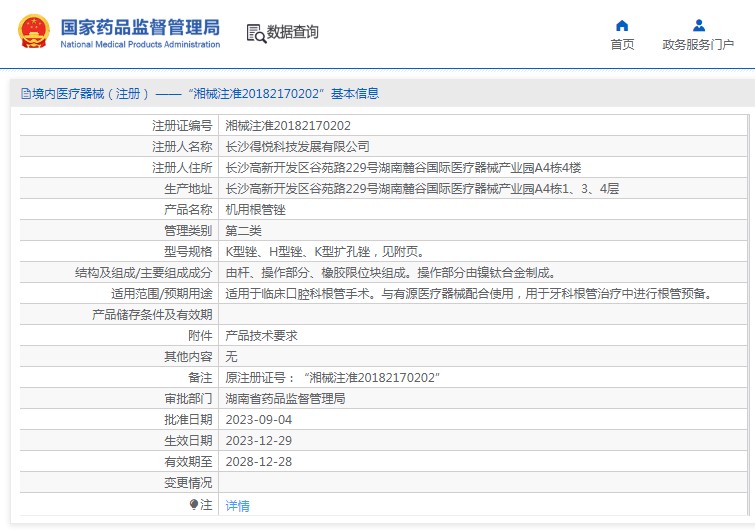Select the 生产地址 address ending 1、3、4层
Viewport: 755px width, 530px height.
[x=422, y=189]
